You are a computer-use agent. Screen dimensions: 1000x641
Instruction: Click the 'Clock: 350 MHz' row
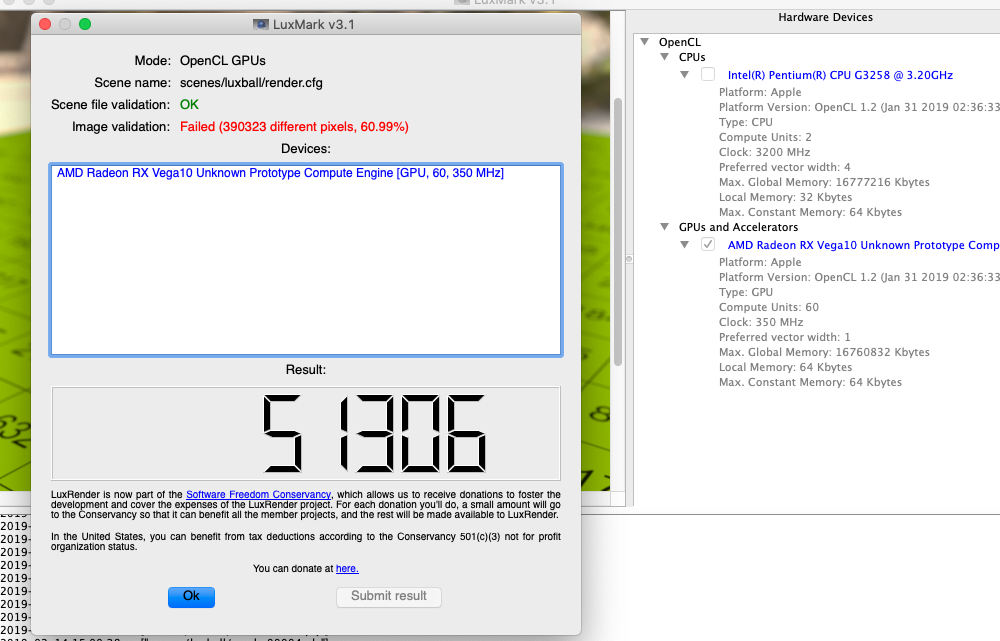(761, 322)
